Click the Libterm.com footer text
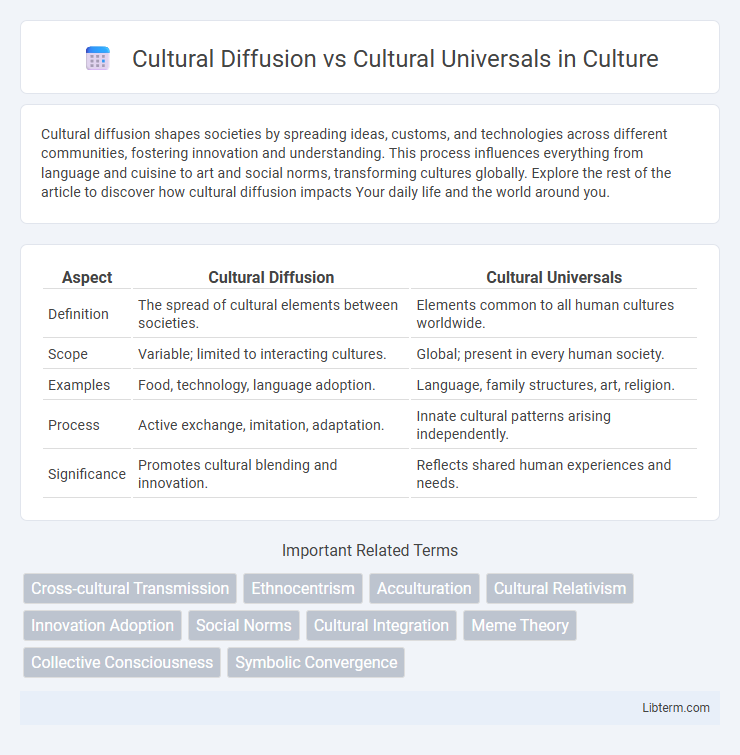This screenshot has width=740, height=755. (x=675, y=708)
